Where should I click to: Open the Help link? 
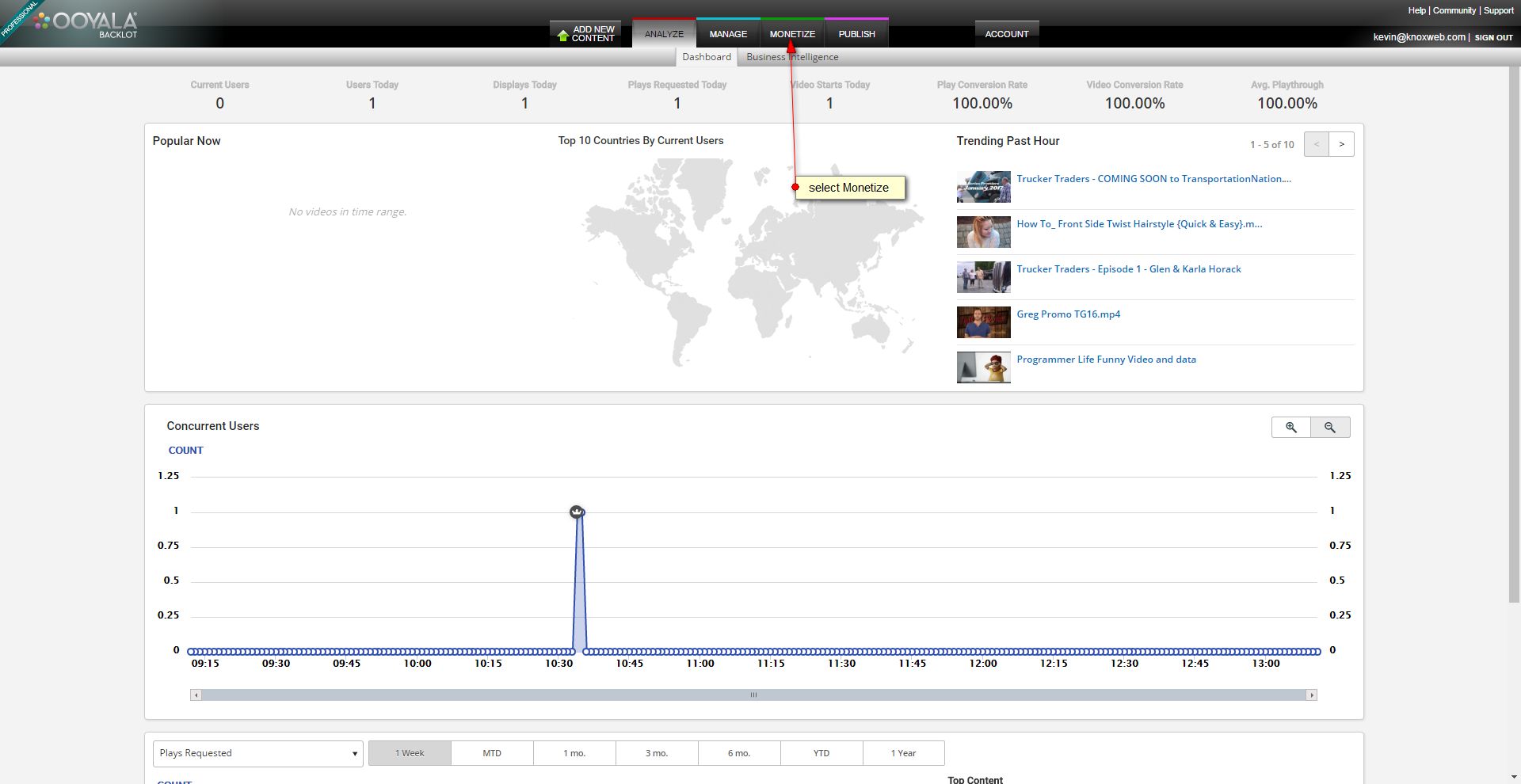coord(1417,10)
